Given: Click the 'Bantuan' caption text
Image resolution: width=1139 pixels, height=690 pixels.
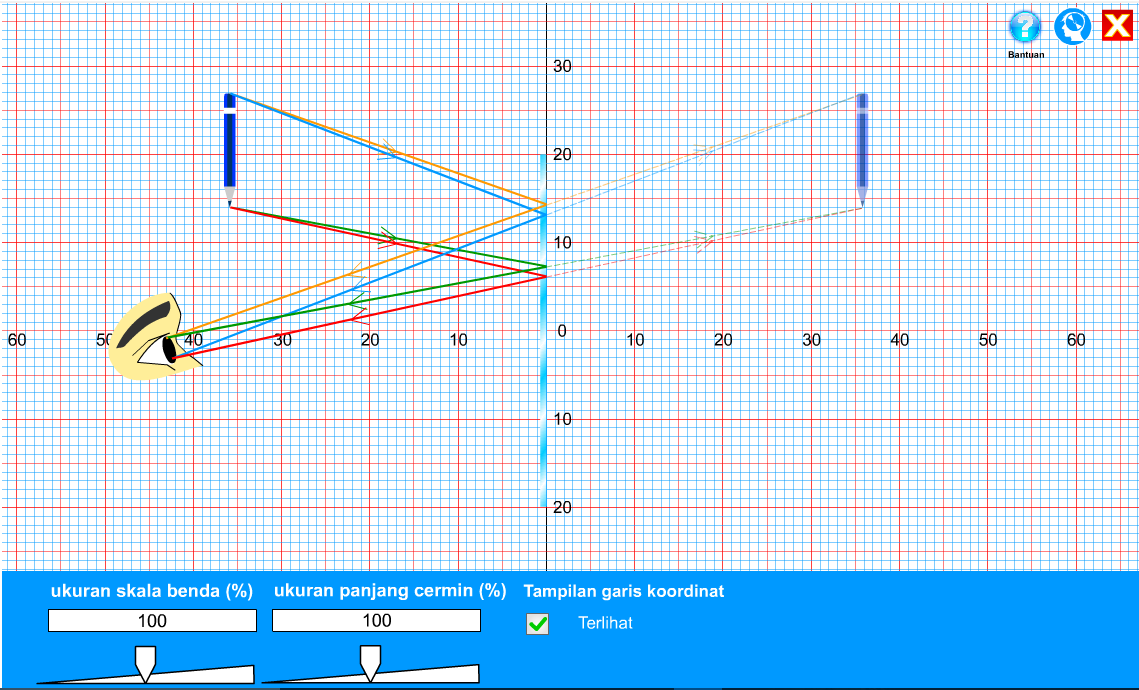Looking at the screenshot, I should pyautogui.click(x=1026, y=54).
